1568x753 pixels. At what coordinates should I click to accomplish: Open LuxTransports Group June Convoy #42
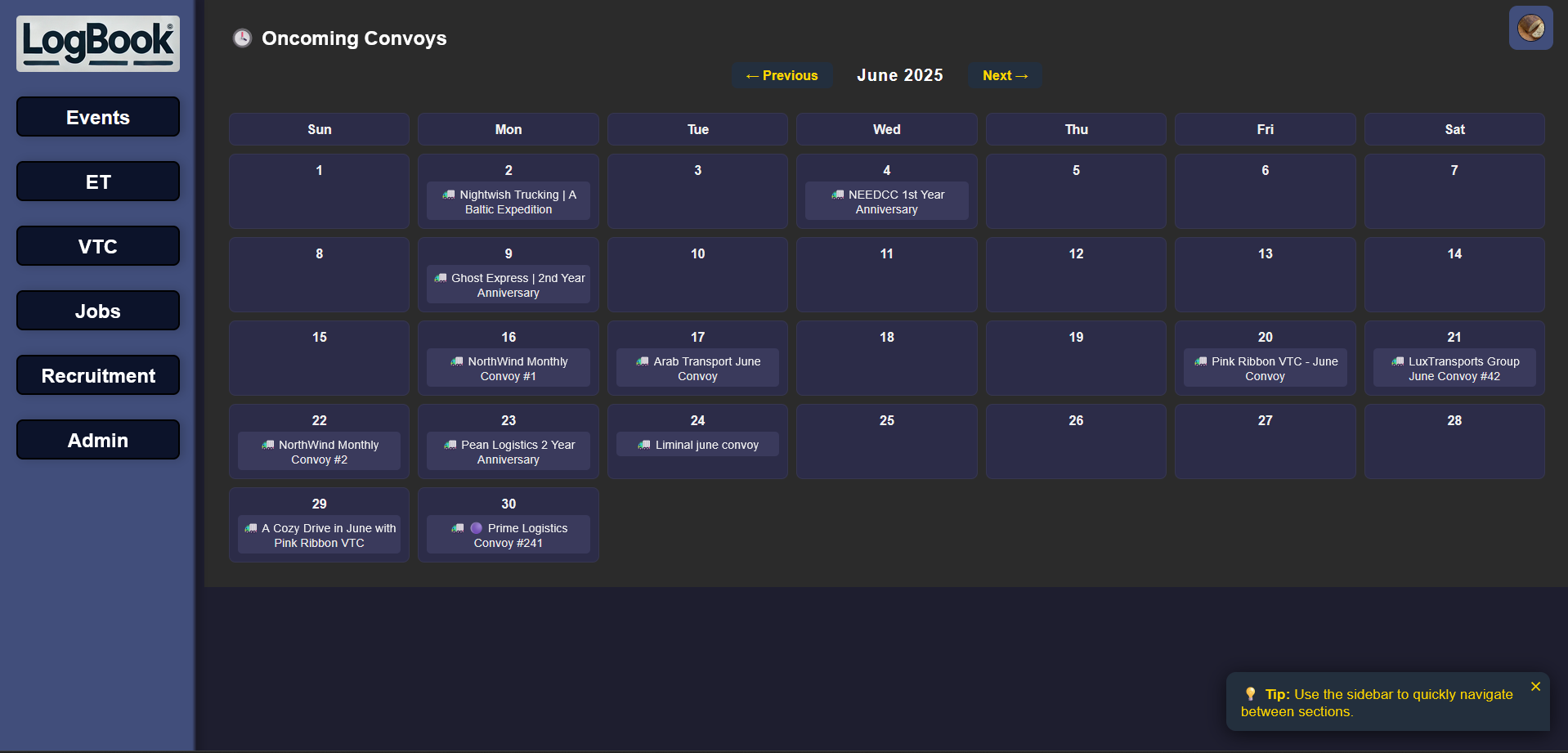point(1454,369)
